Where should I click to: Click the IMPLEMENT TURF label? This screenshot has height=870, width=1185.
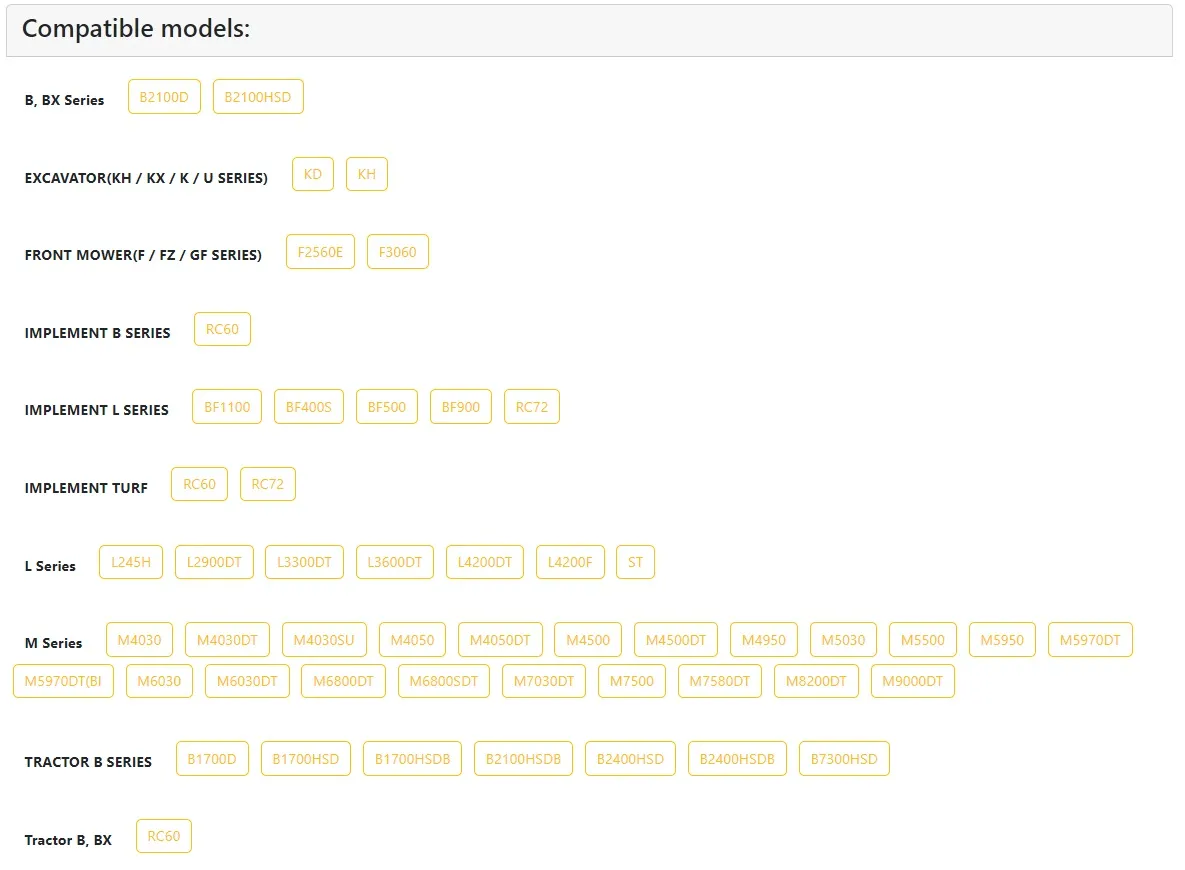point(86,488)
